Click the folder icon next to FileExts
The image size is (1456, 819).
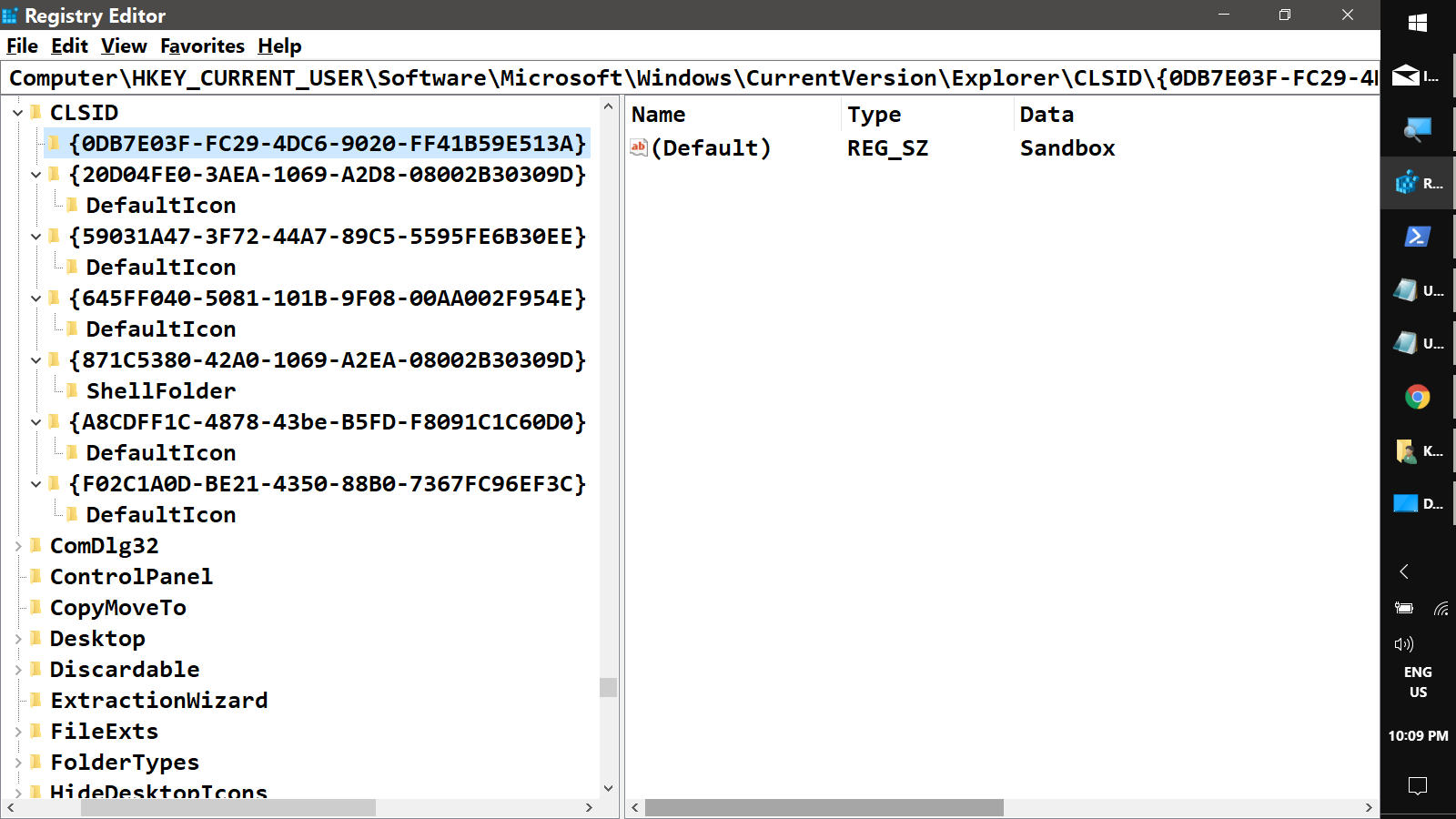(x=36, y=731)
